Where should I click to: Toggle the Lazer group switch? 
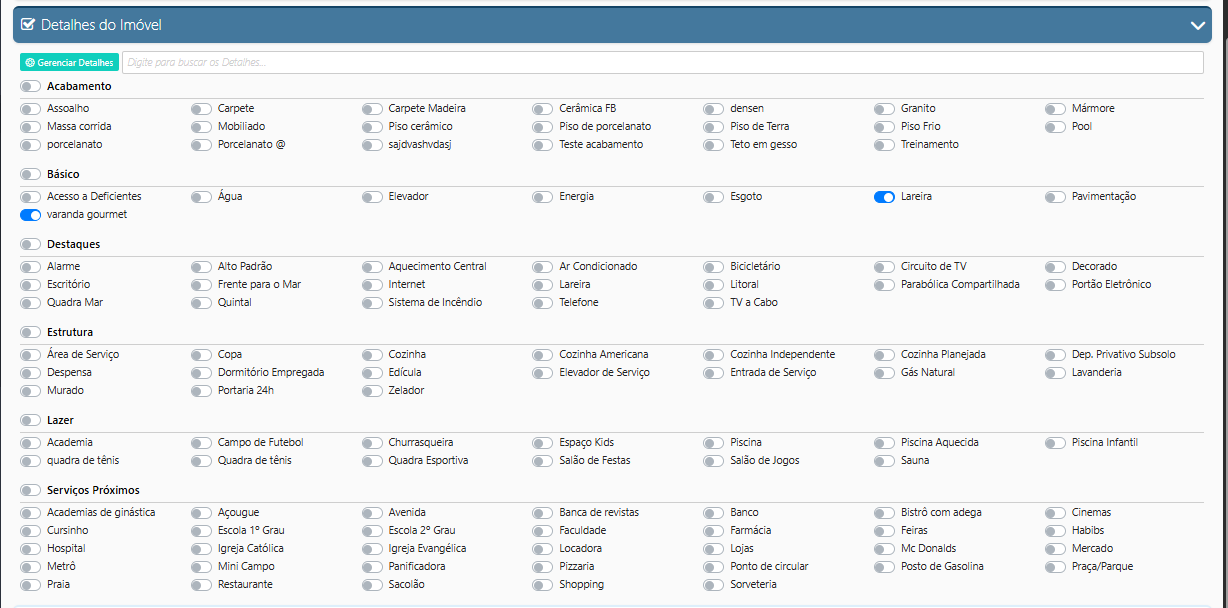pos(30,421)
